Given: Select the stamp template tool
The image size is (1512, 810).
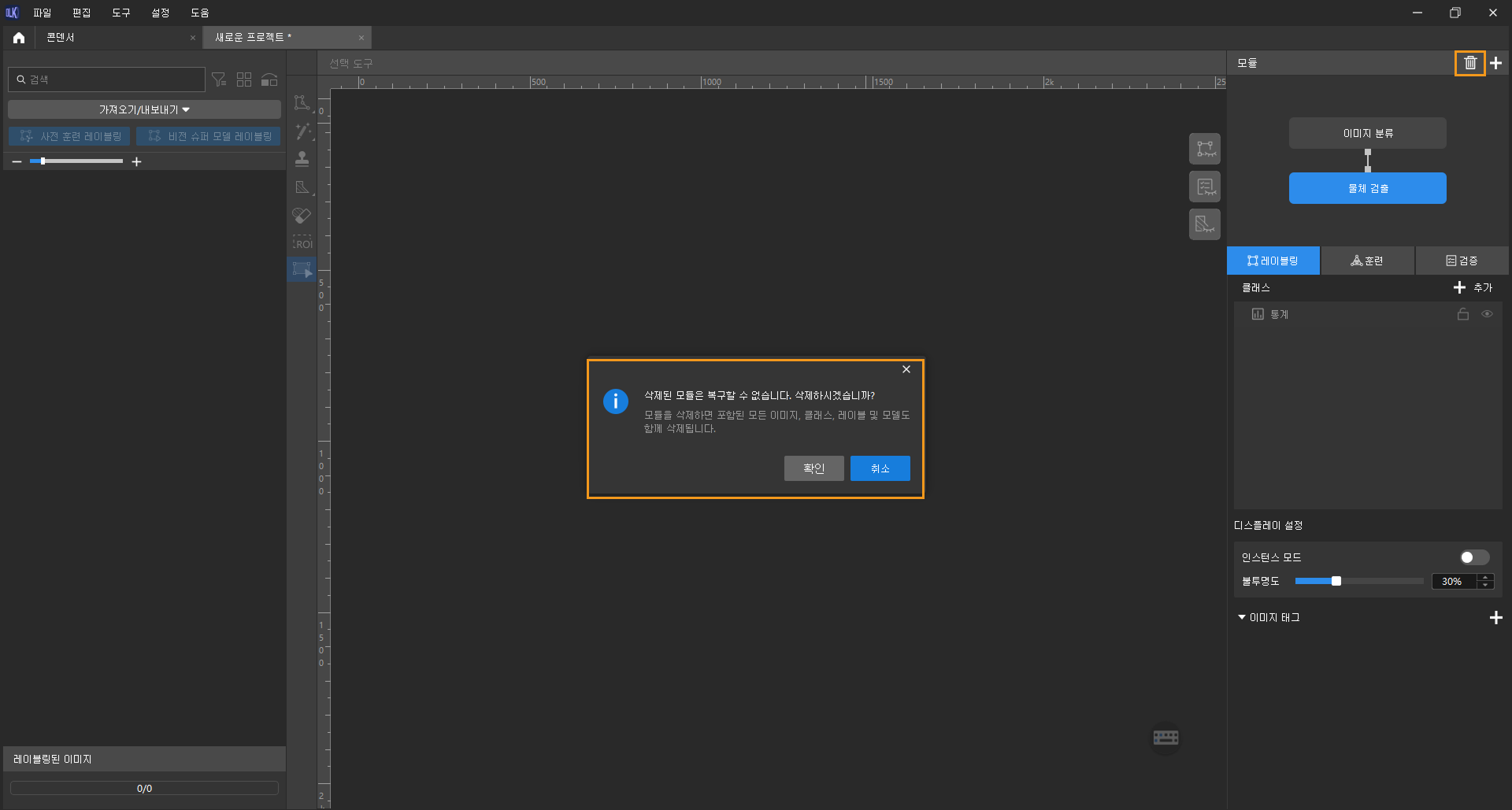Looking at the screenshot, I should pos(302,159).
